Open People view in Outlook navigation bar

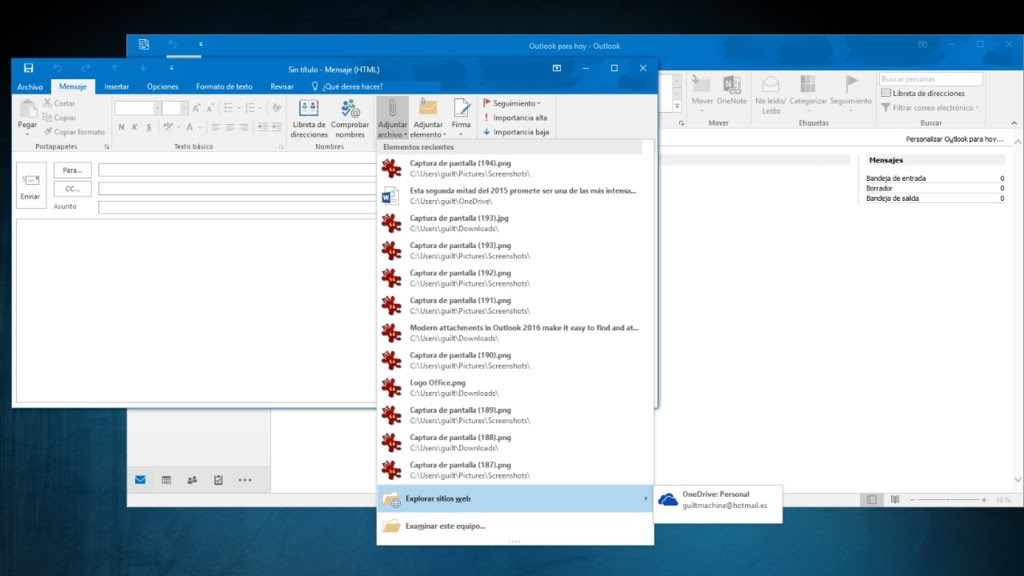tap(192, 480)
